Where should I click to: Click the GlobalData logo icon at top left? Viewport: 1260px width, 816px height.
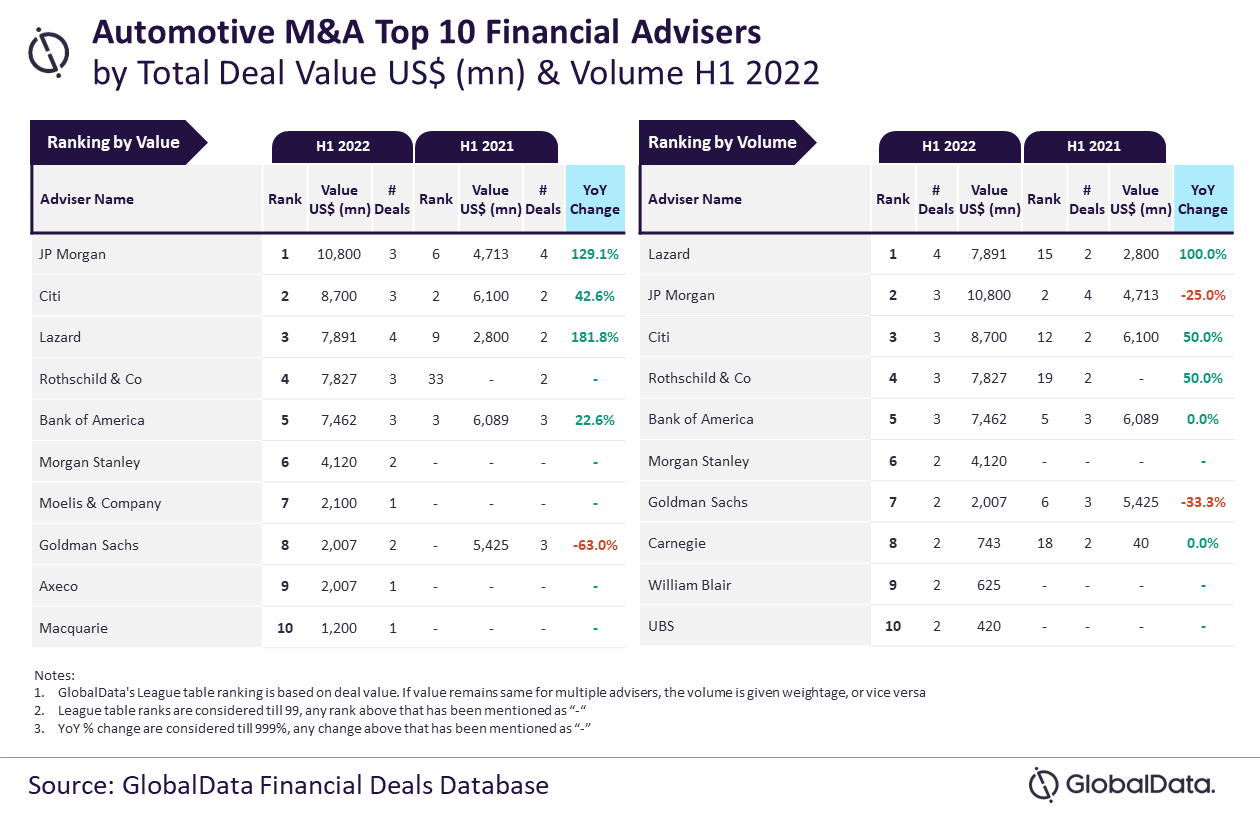[x=49, y=51]
